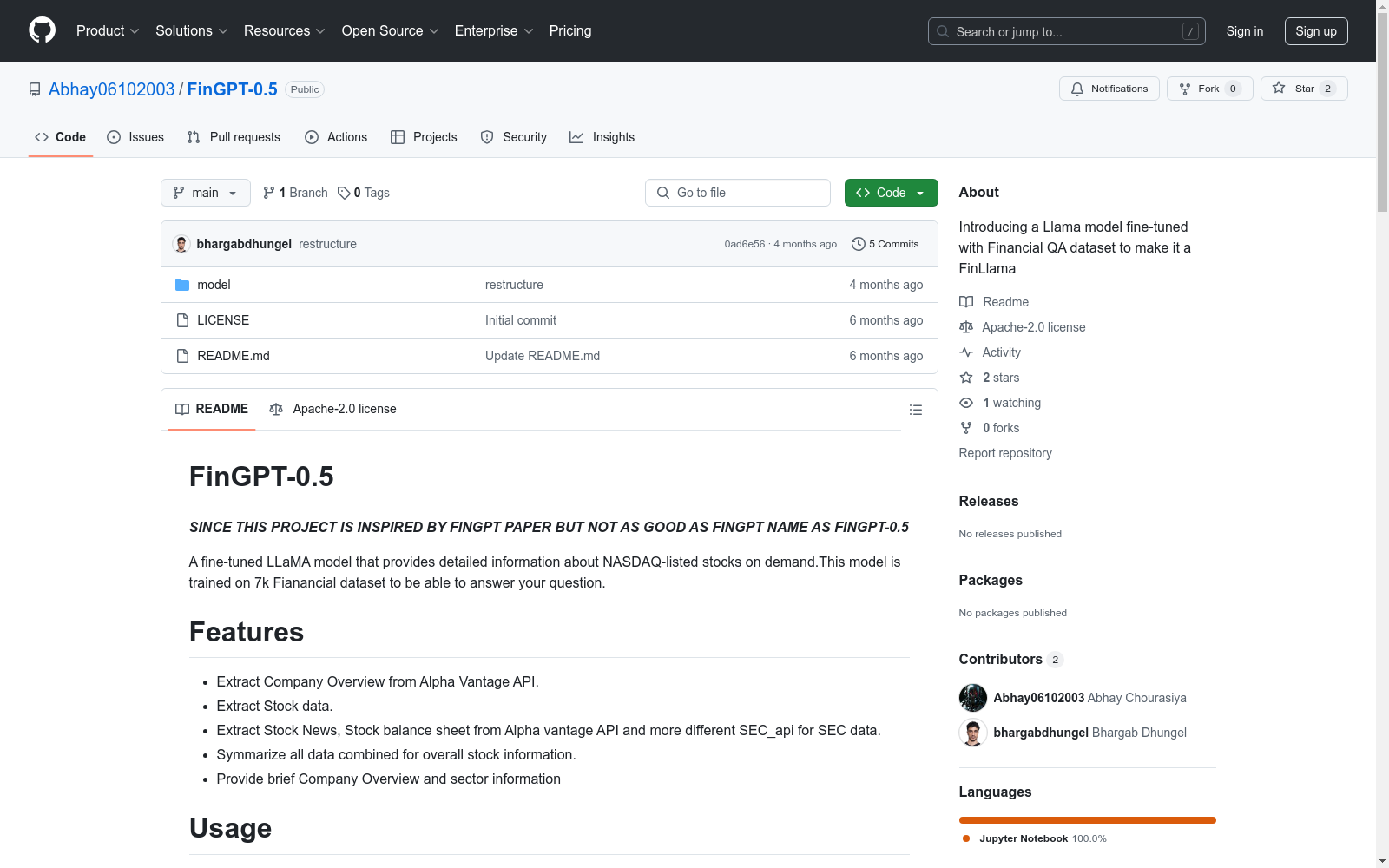The width and height of the screenshot is (1389, 868).
Task: Click Report repository link
Action: tap(1005, 453)
